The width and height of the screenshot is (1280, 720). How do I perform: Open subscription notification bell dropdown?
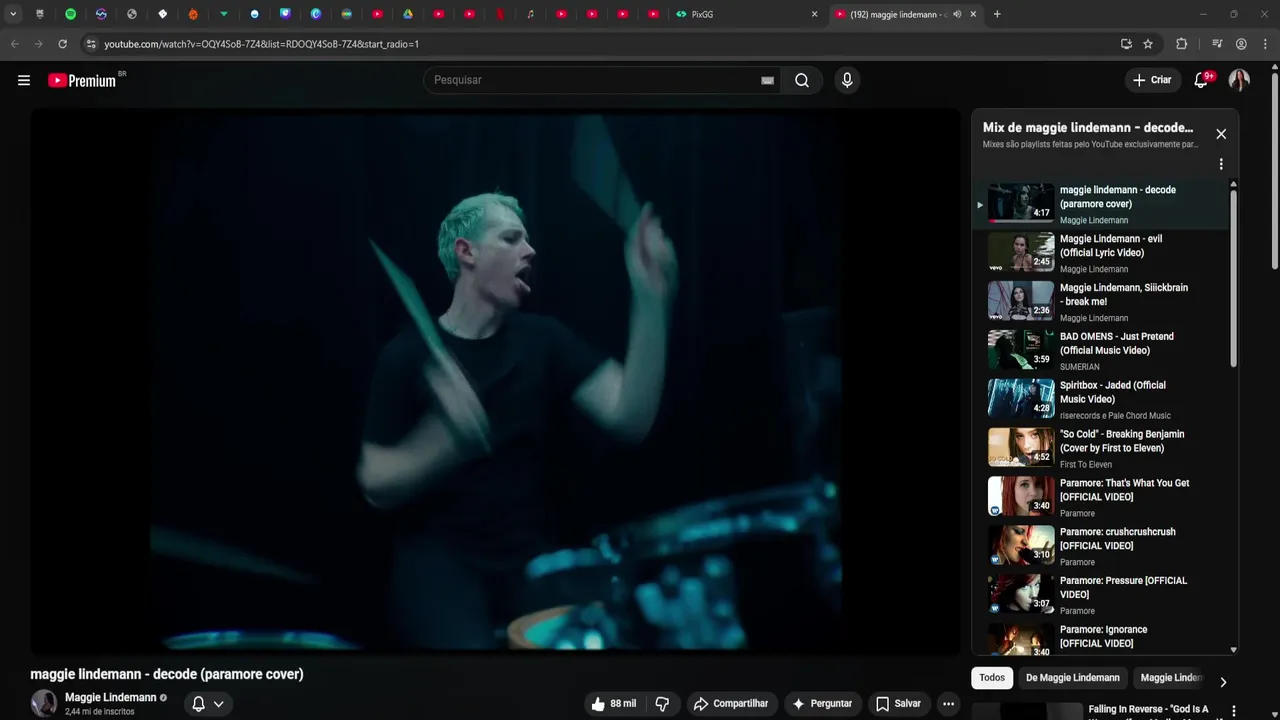click(x=208, y=704)
